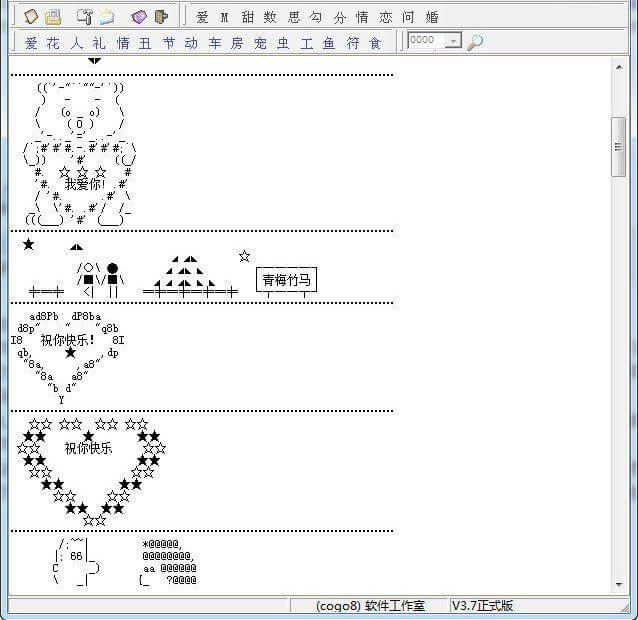Select the 宠 category button

tap(260, 43)
